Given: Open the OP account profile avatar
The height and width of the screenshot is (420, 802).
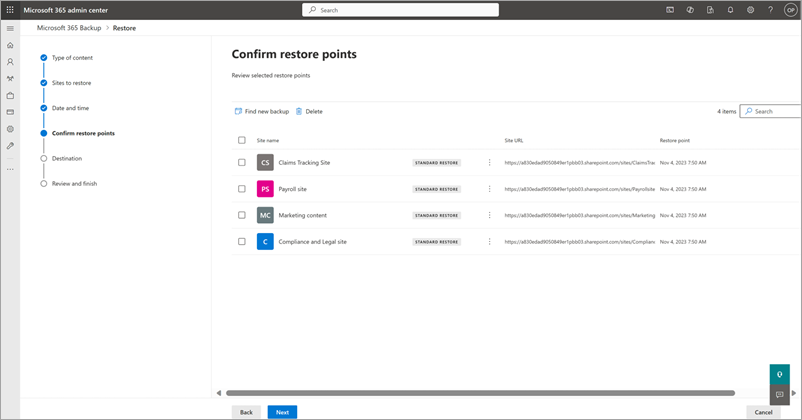Looking at the screenshot, I should tap(791, 10).
